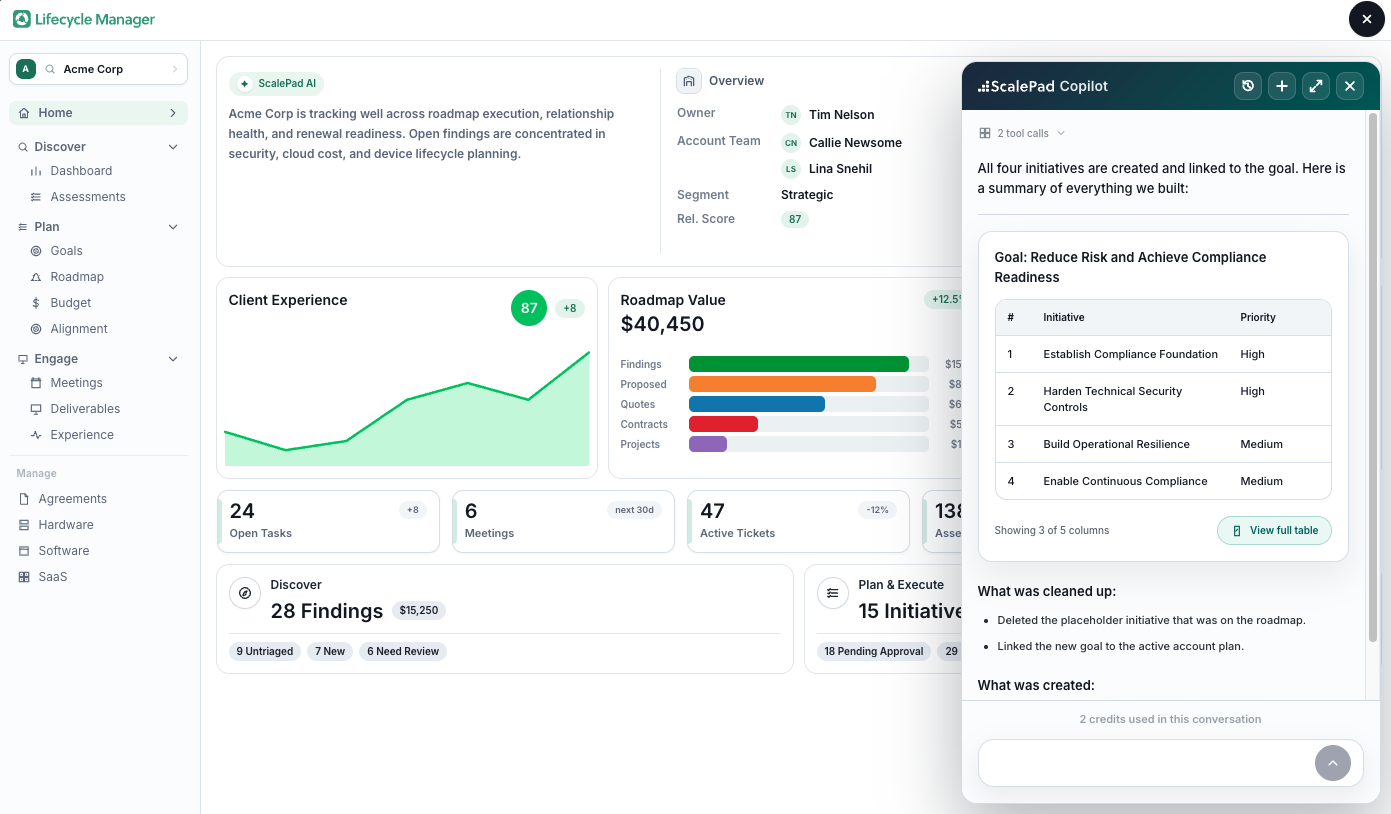Click the Deliverables monitor icon

click(37, 409)
